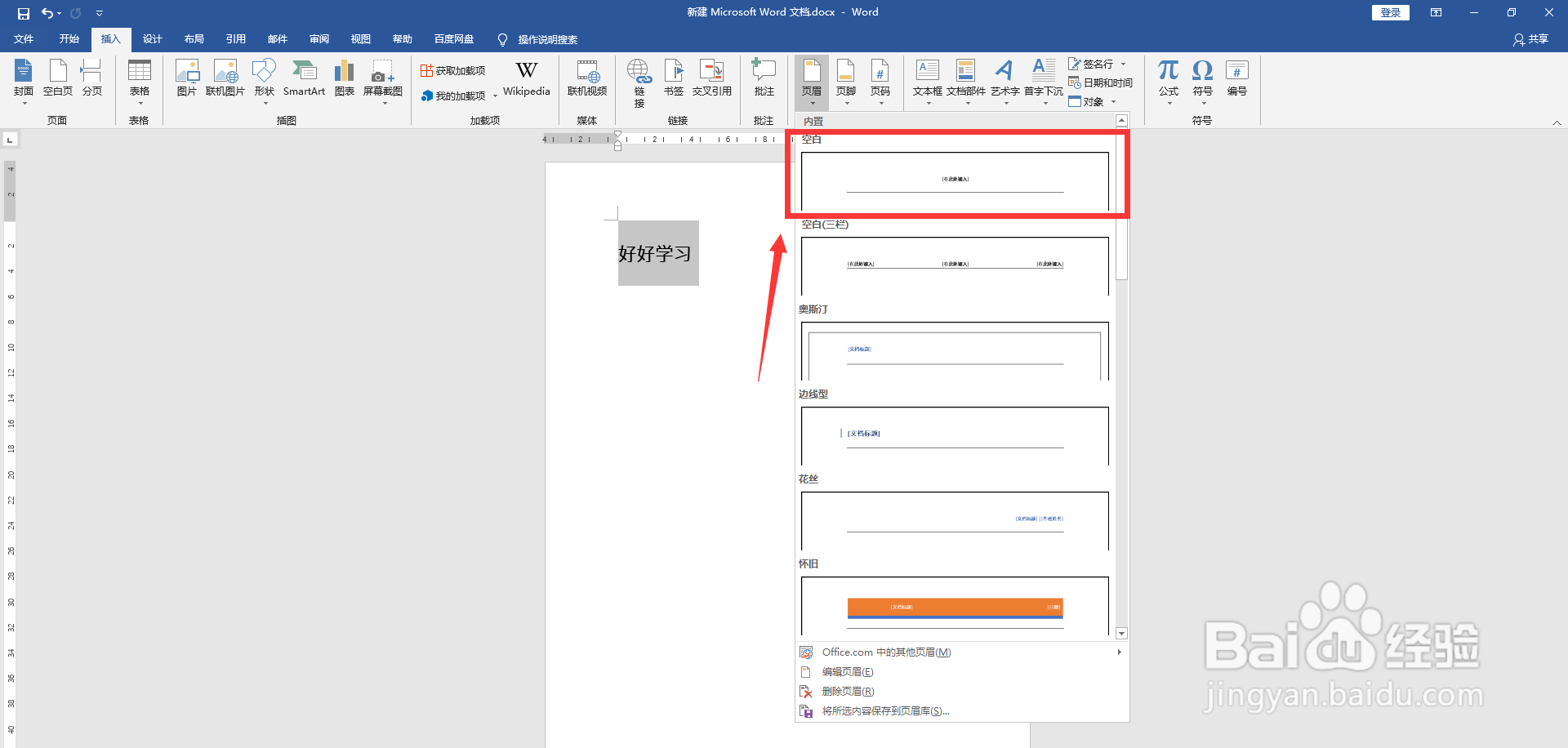Select the Retrospect (怀旧) orange header style
Viewport: 1568px width, 748px height.
click(x=955, y=606)
